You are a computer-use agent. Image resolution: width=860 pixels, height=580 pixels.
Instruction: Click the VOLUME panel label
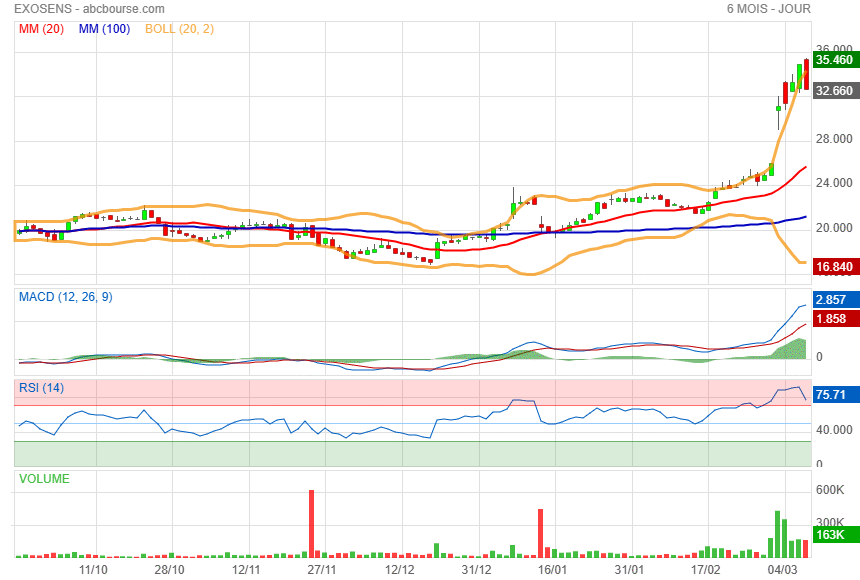pos(44,478)
